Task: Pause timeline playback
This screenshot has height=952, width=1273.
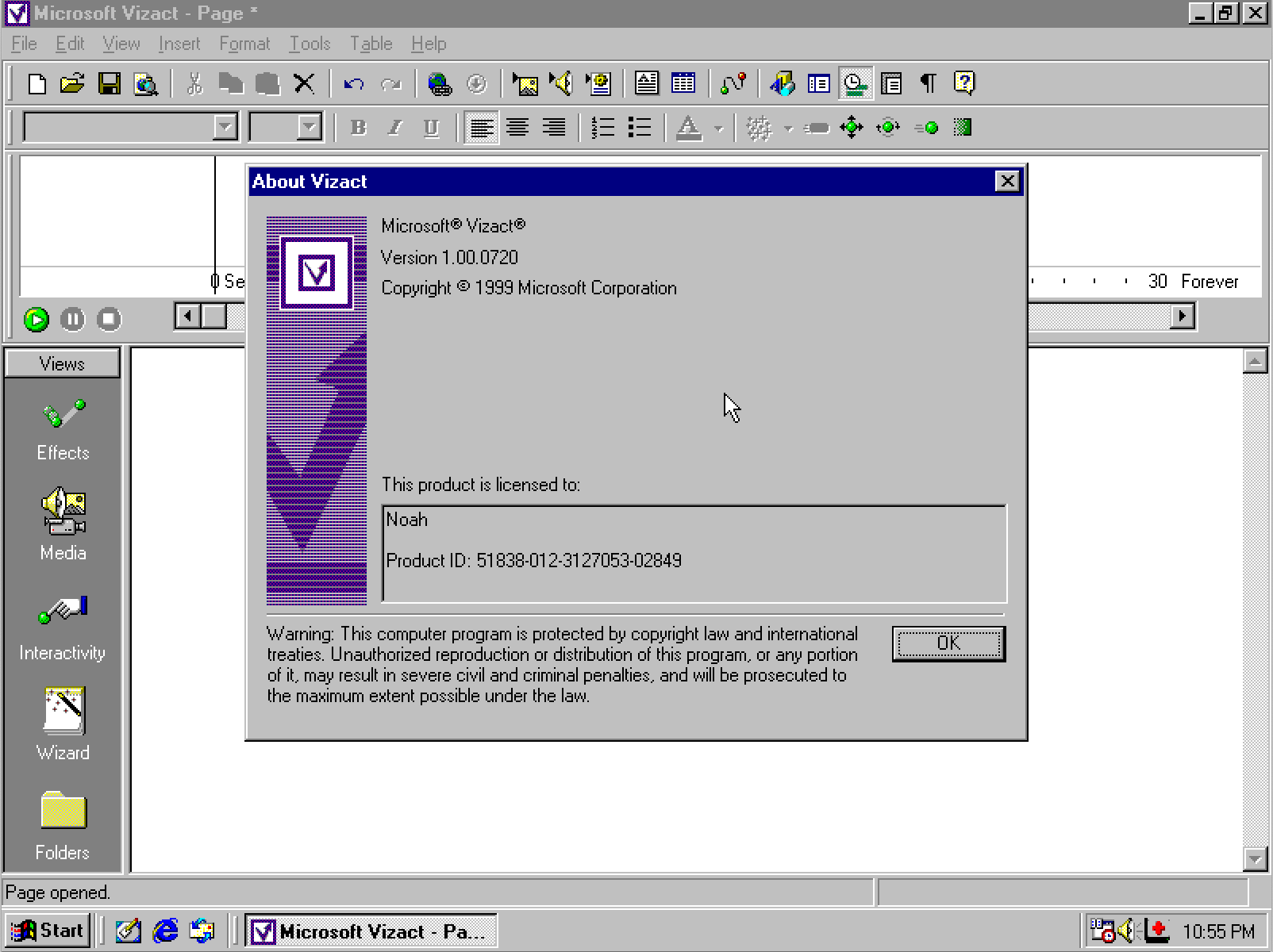Action: click(72, 319)
